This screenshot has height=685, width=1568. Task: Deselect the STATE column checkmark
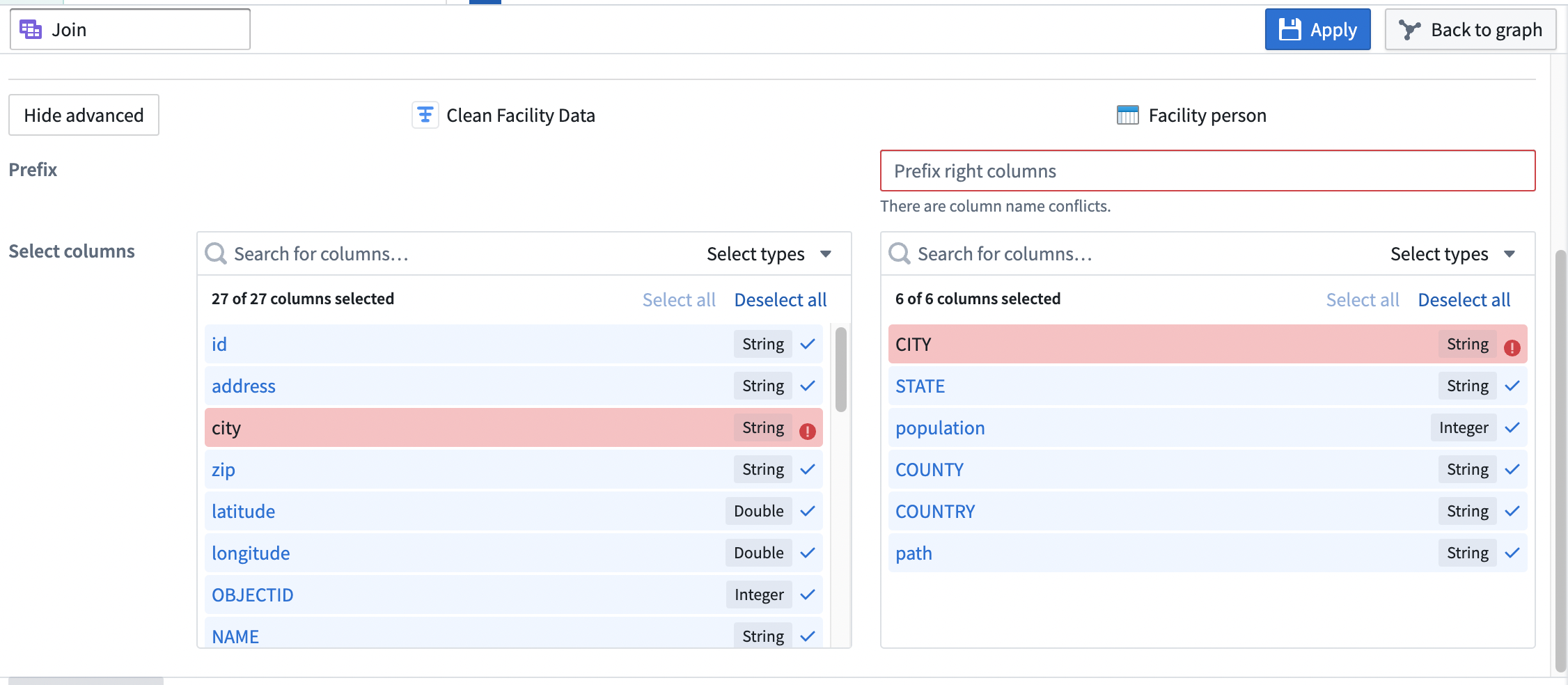coord(1512,386)
